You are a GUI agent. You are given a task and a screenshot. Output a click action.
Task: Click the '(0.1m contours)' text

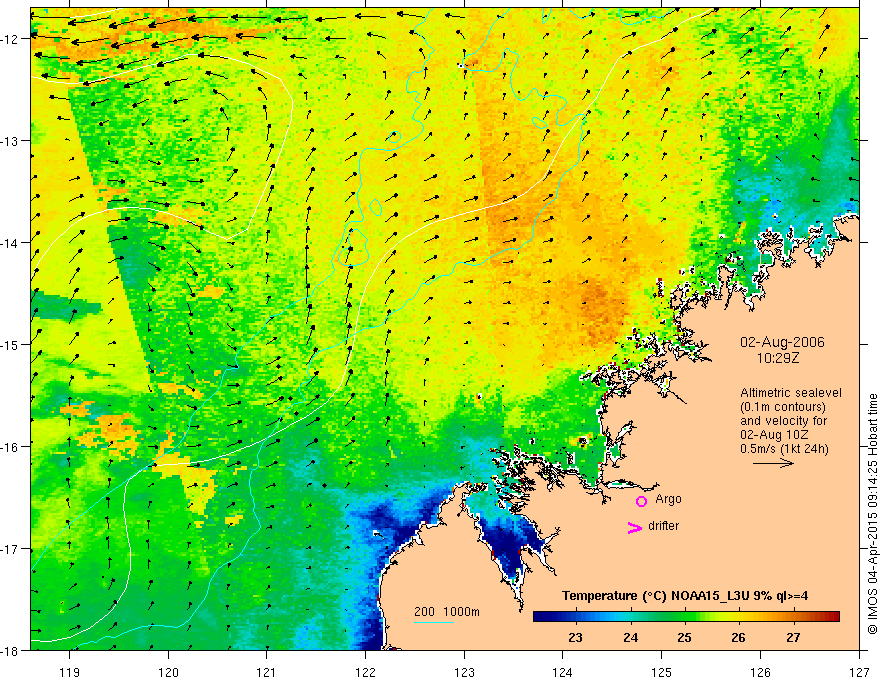pos(782,407)
